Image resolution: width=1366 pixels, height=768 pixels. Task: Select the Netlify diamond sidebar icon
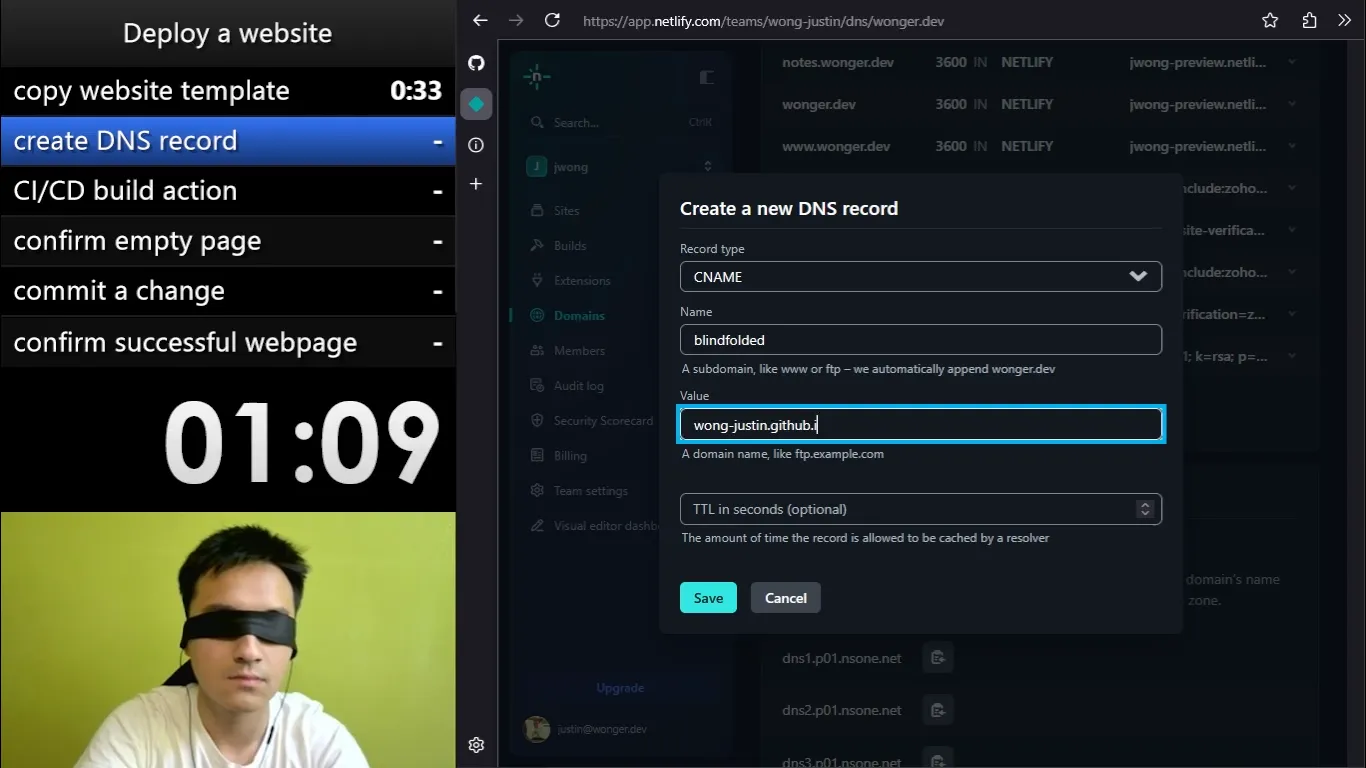pyautogui.click(x=476, y=104)
